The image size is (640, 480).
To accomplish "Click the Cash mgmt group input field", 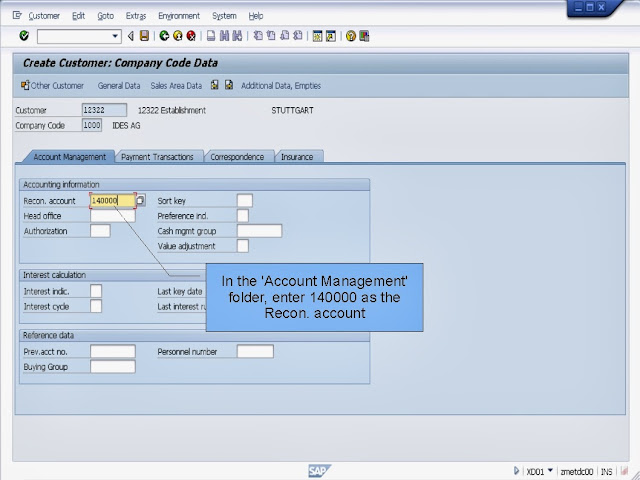I will point(260,231).
